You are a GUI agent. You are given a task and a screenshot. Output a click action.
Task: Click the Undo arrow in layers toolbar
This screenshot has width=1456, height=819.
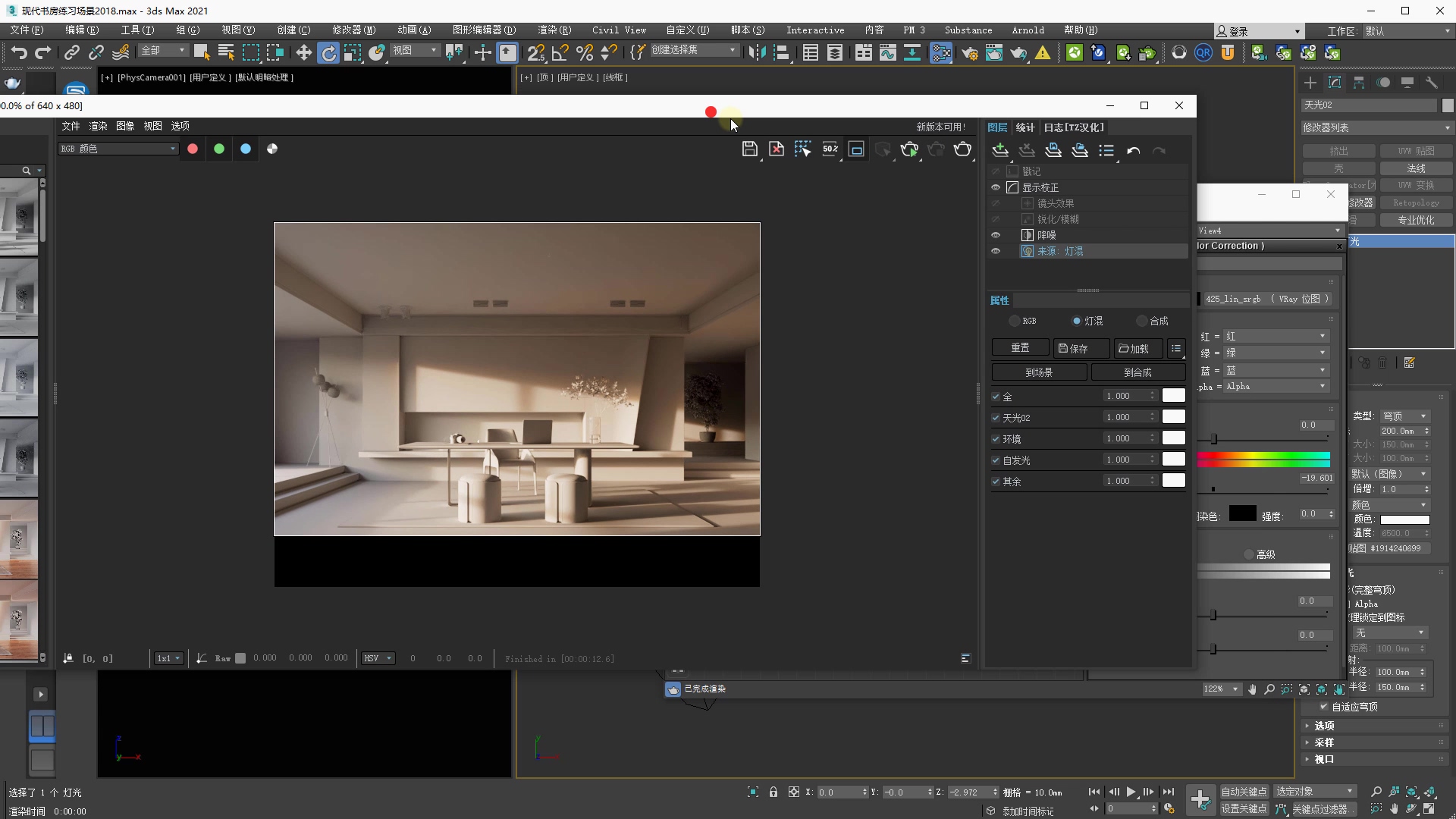(x=1133, y=151)
